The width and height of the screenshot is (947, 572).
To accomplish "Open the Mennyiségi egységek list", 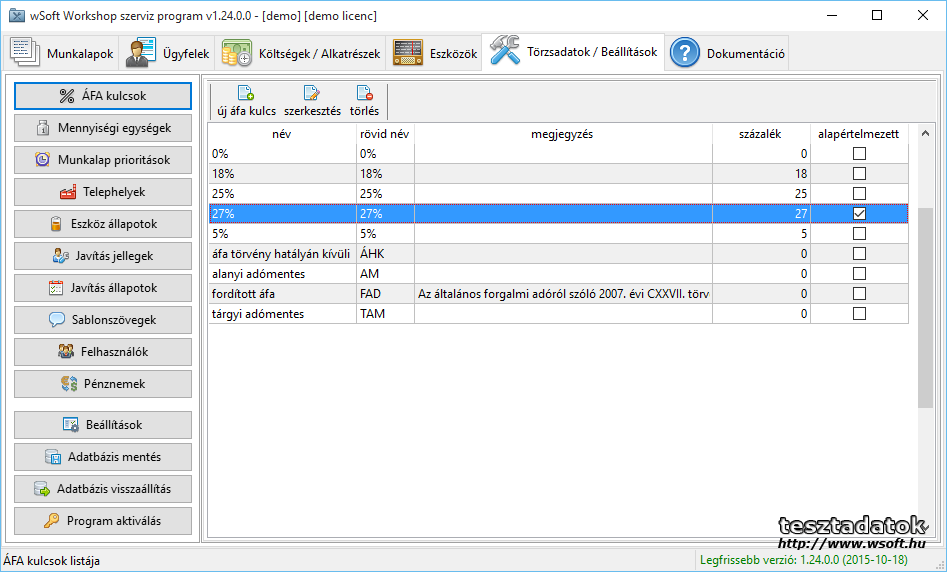I will pos(103,128).
